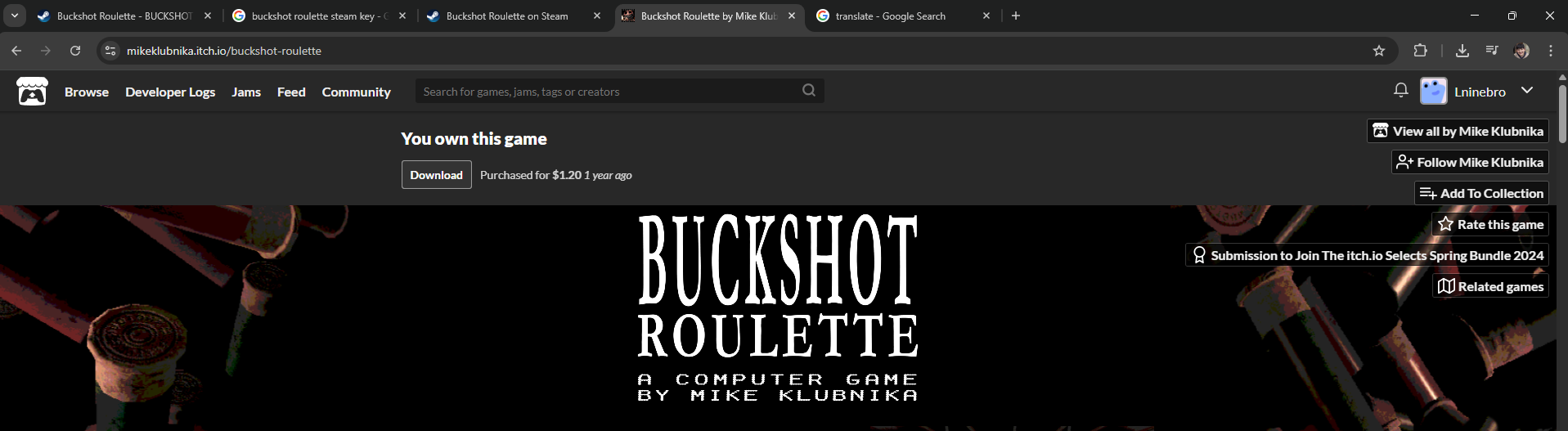1568x431 pixels.
Task: Close the buckshot roulette steam key tab
Action: [x=402, y=16]
